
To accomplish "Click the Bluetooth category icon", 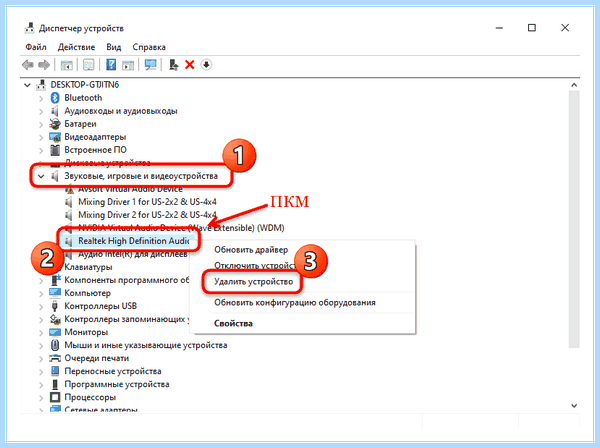I will (55, 98).
